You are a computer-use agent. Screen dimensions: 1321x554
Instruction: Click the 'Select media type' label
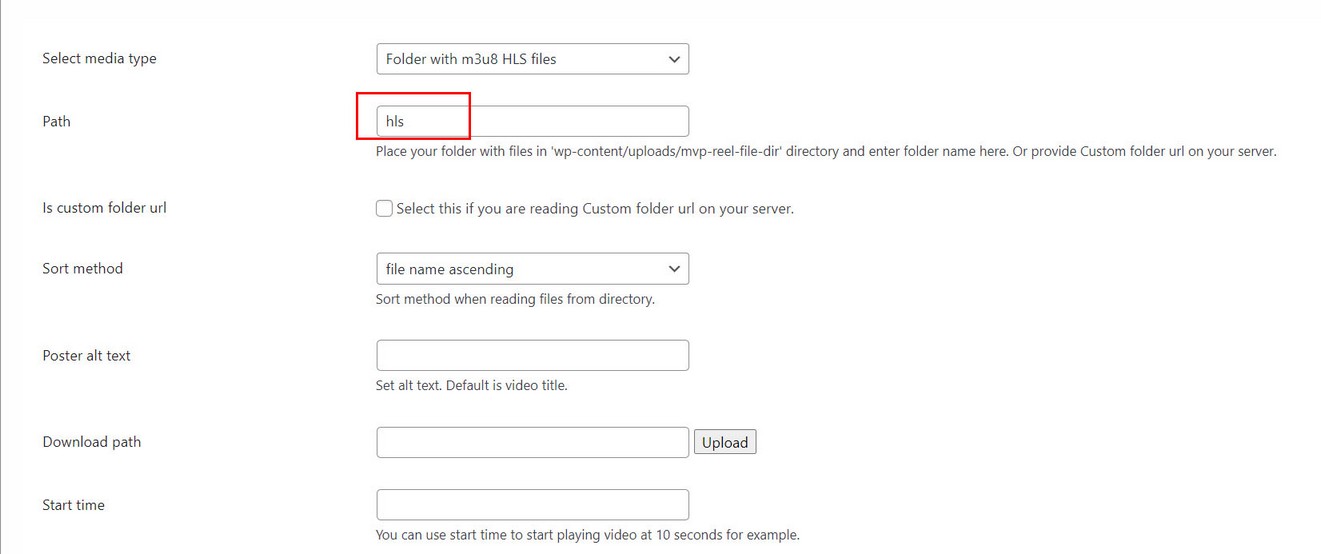(99, 59)
